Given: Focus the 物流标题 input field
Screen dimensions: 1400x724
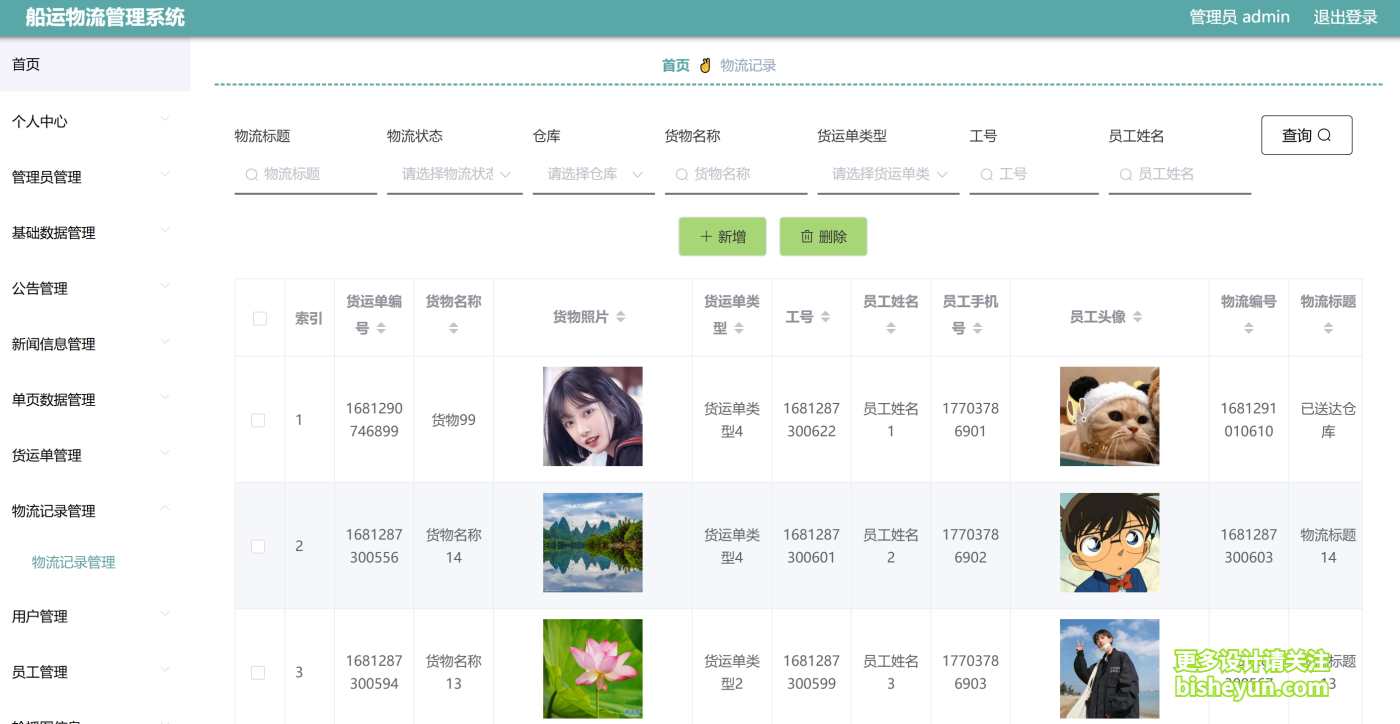Looking at the screenshot, I should [305, 174].
